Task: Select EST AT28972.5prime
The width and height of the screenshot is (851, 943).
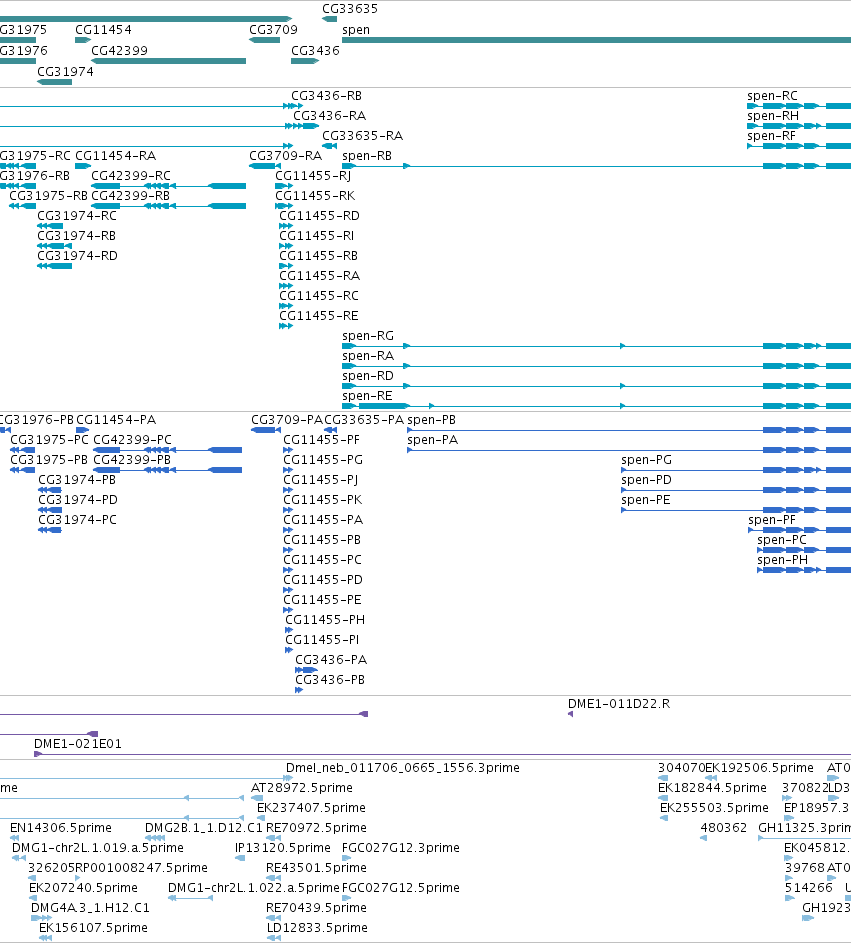Action: coord(301,788)
